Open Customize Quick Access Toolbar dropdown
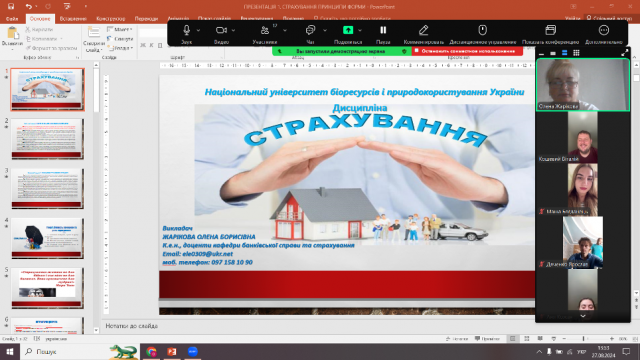Screen dimensions: 640x360 coord(86,7)
